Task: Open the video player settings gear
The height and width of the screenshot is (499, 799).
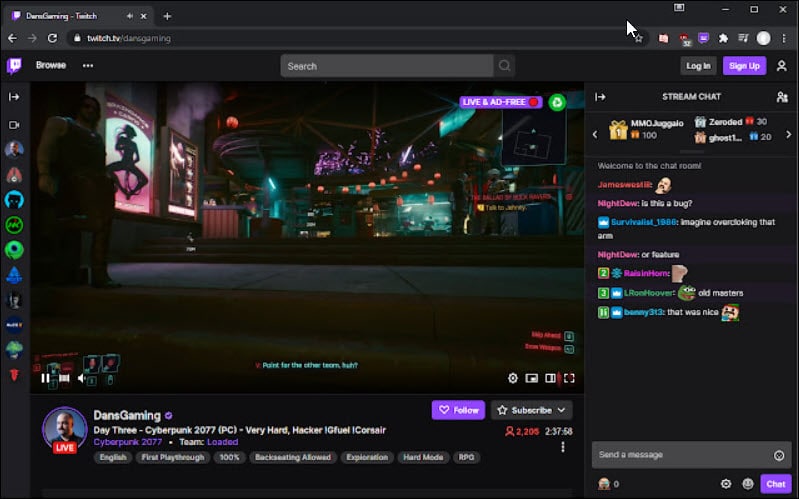Action: (x=513, y=378)
